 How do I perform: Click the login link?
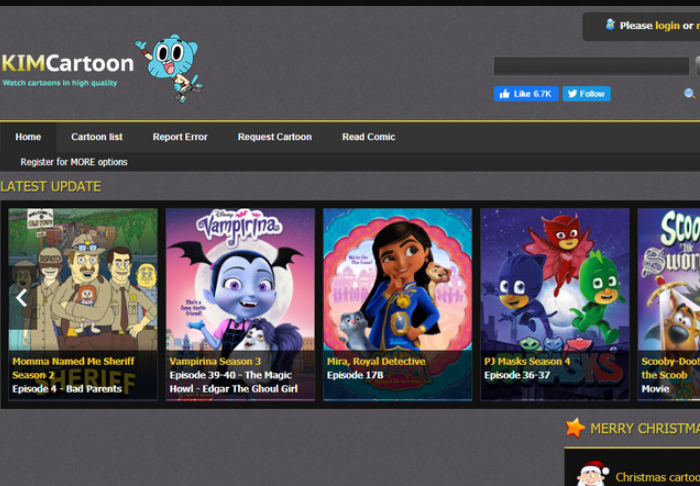pos(667,26)
